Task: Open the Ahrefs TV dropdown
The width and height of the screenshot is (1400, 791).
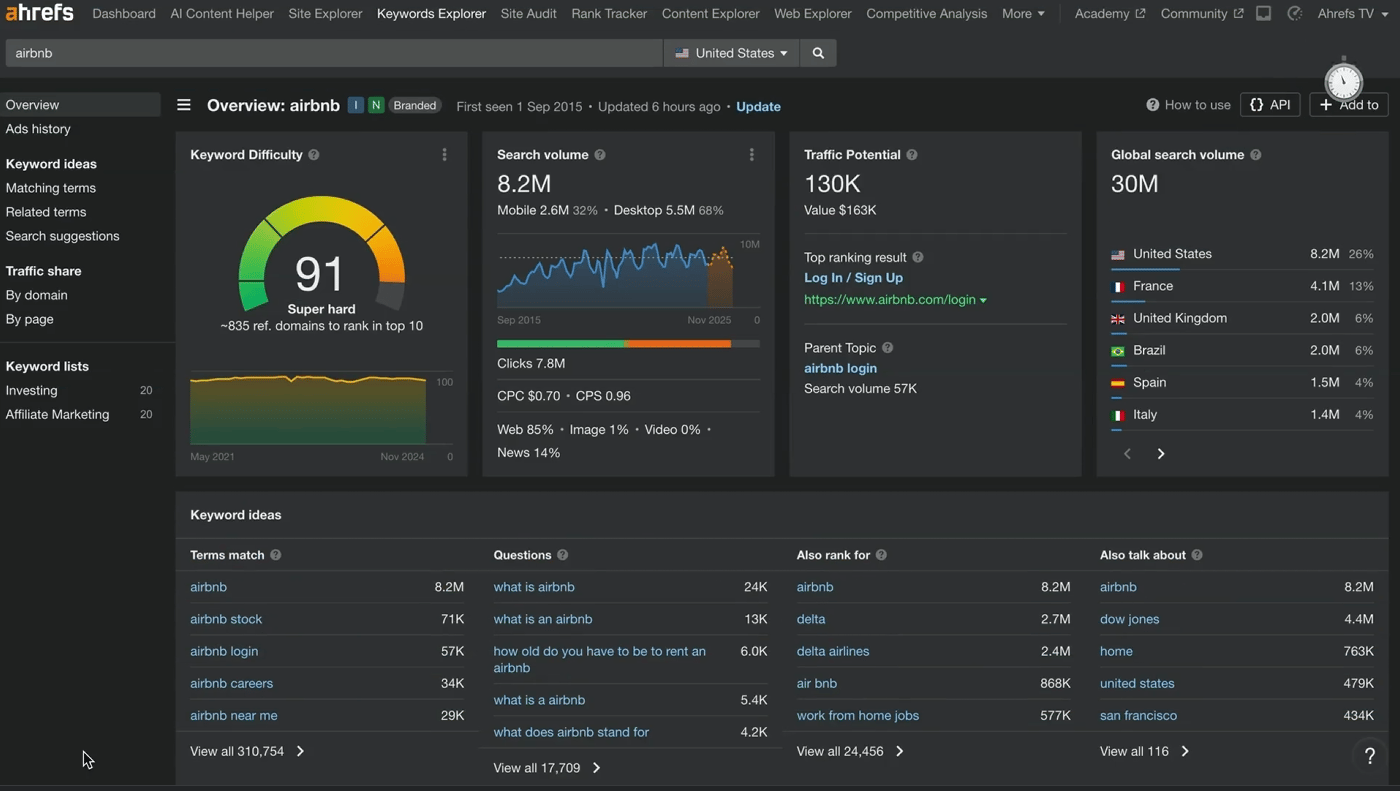Action: [x=1352, y=13]
